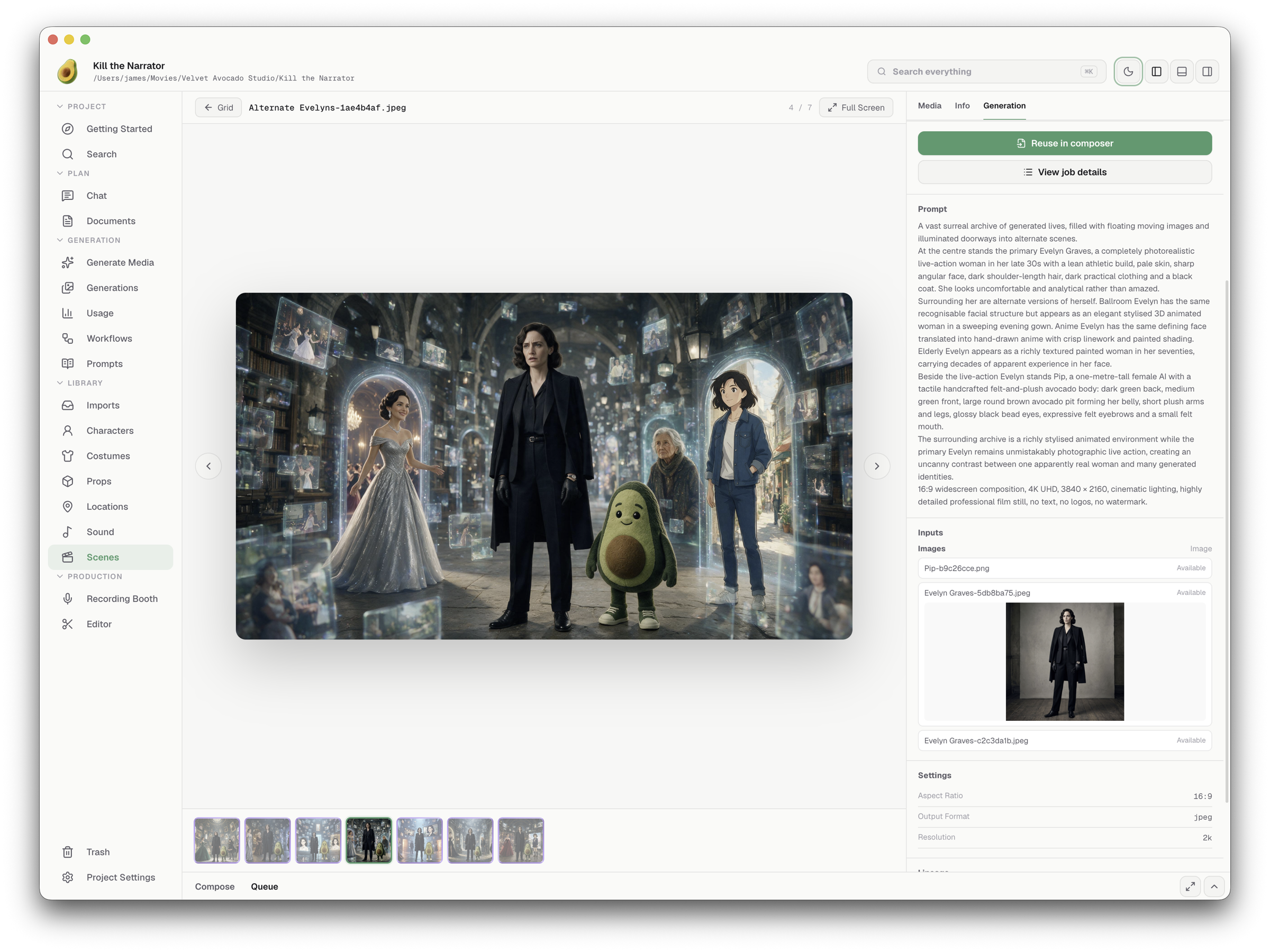
Task: Click the Aspect Ratio 16:9 value
Action: click(x=1202, y=796)
